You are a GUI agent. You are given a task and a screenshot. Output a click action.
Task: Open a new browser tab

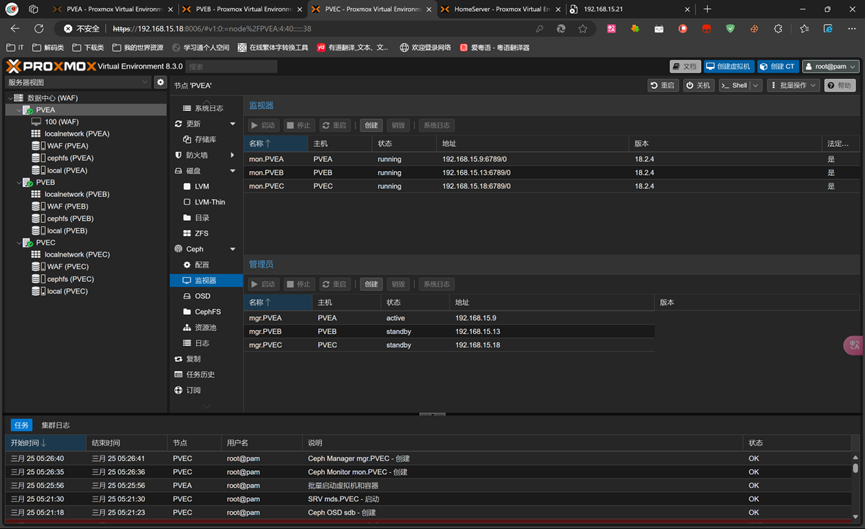click(707, 9)
